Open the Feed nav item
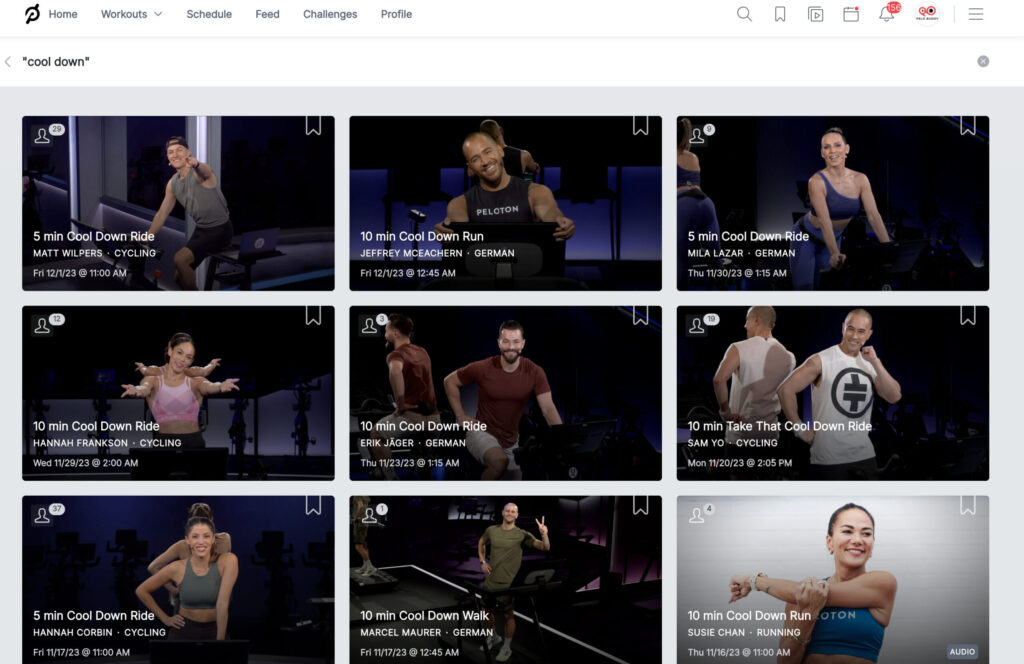The image size is (1024, 664). click(267, 14)
